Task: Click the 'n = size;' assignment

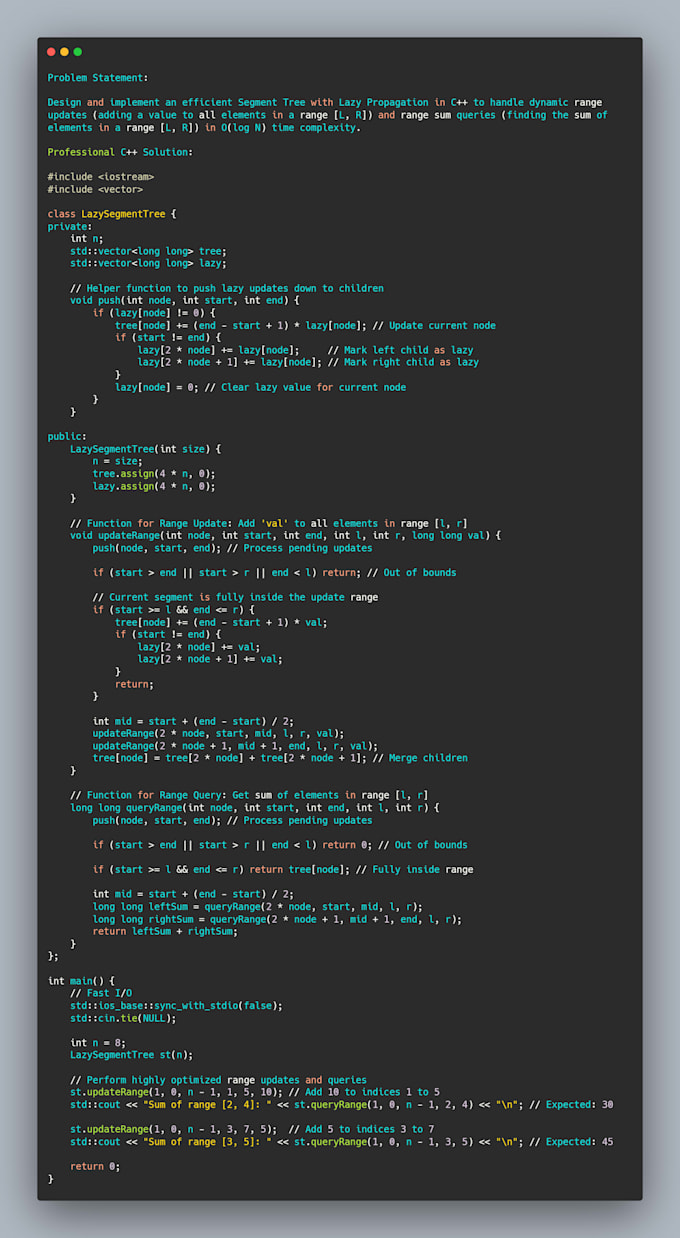Action: pos(118,461)
